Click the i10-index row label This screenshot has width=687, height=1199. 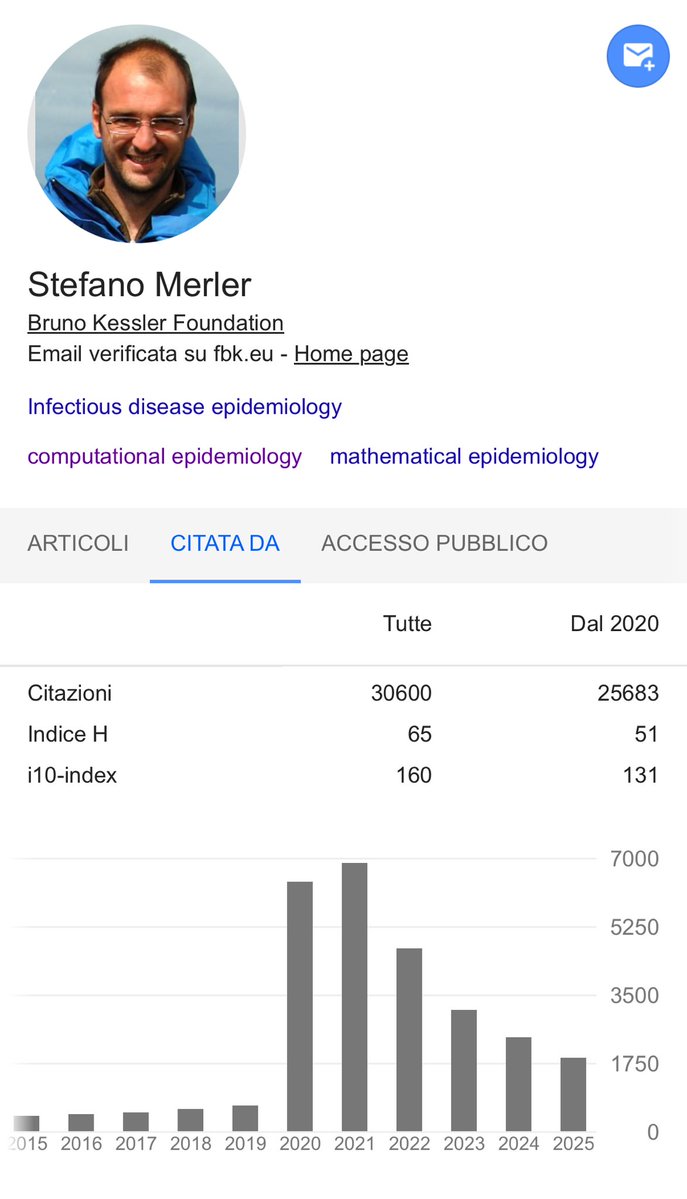point(72,775)
